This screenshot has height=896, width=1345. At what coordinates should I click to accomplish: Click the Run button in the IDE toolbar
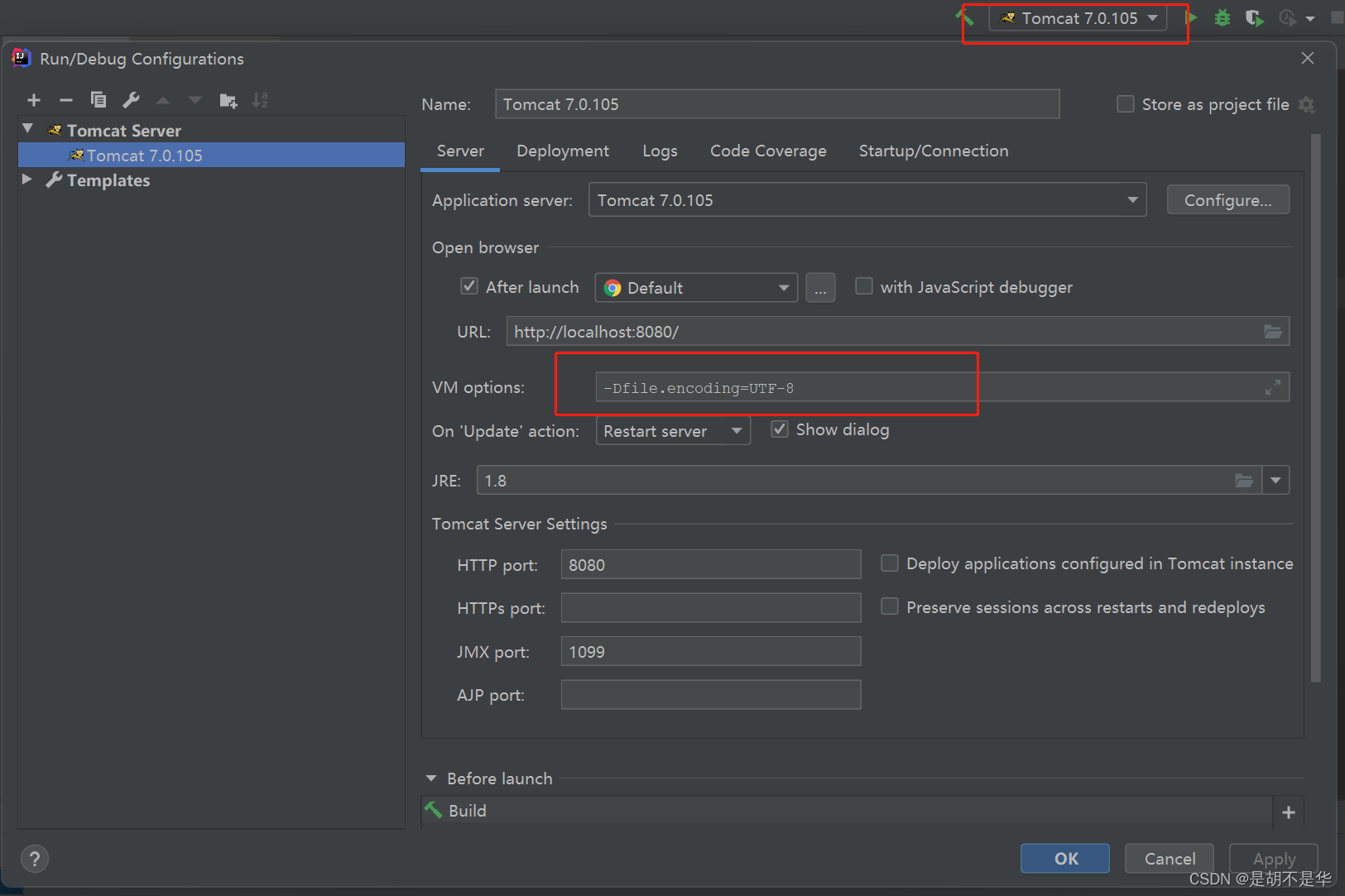click(1192, 17)
